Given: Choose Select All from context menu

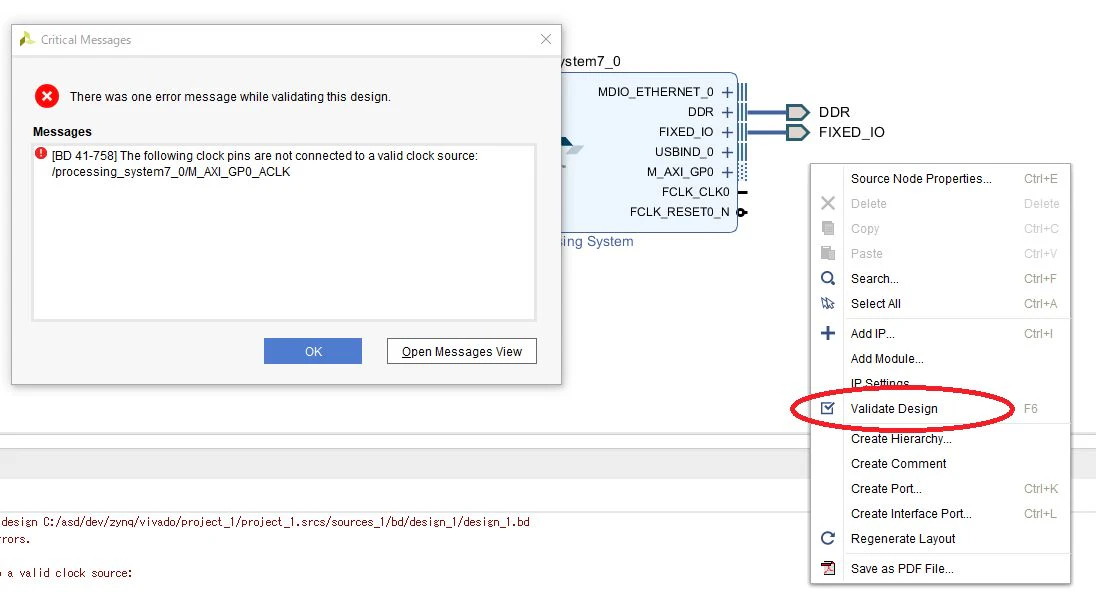Looking at the screenshot, I should [940, 304].
